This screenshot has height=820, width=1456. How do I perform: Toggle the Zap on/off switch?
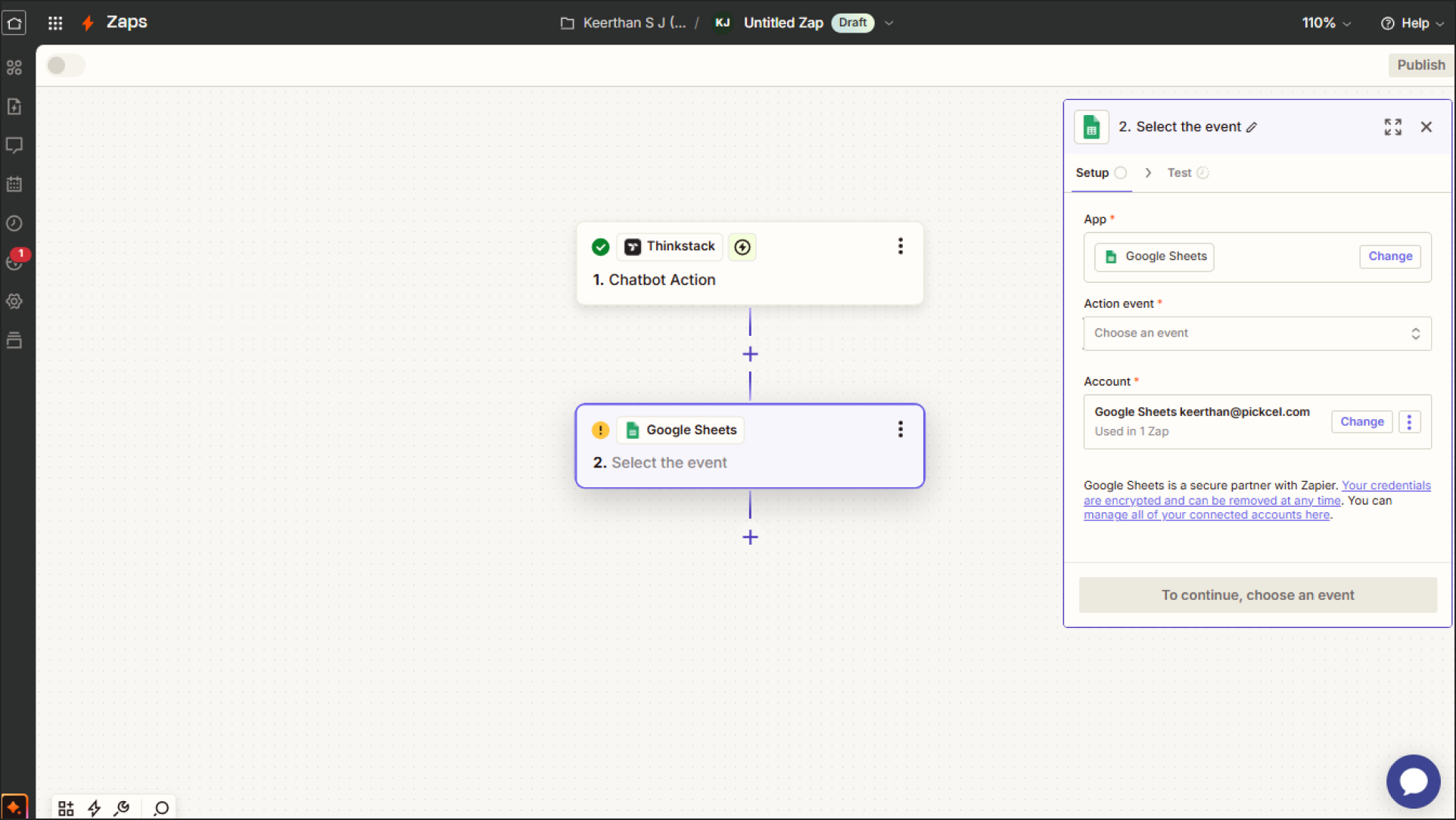coord(66,65)
